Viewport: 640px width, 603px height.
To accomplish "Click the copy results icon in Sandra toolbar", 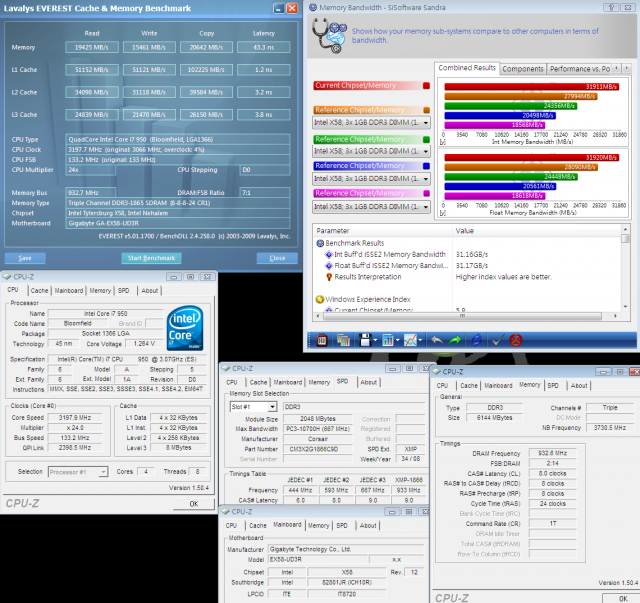I will click(343, 340).
